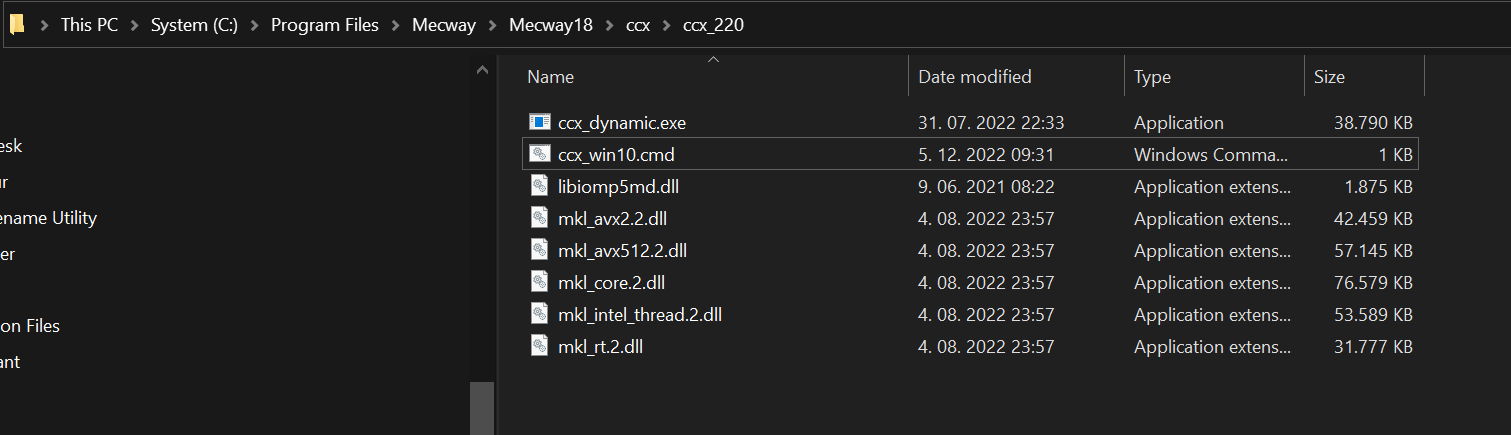This screenshot has width=1511, height=435.
Task: Select the libiomp5md.dll file icon
Action: [x=540, y=187]
